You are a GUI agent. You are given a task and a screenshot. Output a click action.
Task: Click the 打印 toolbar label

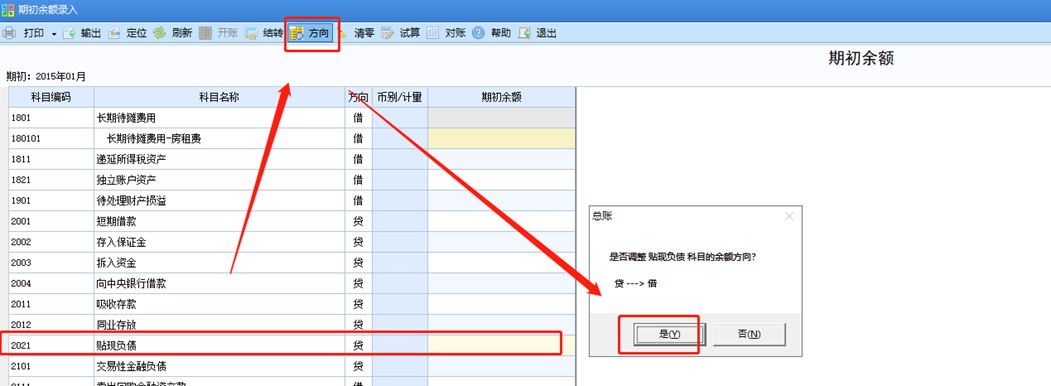click(34, 34)
